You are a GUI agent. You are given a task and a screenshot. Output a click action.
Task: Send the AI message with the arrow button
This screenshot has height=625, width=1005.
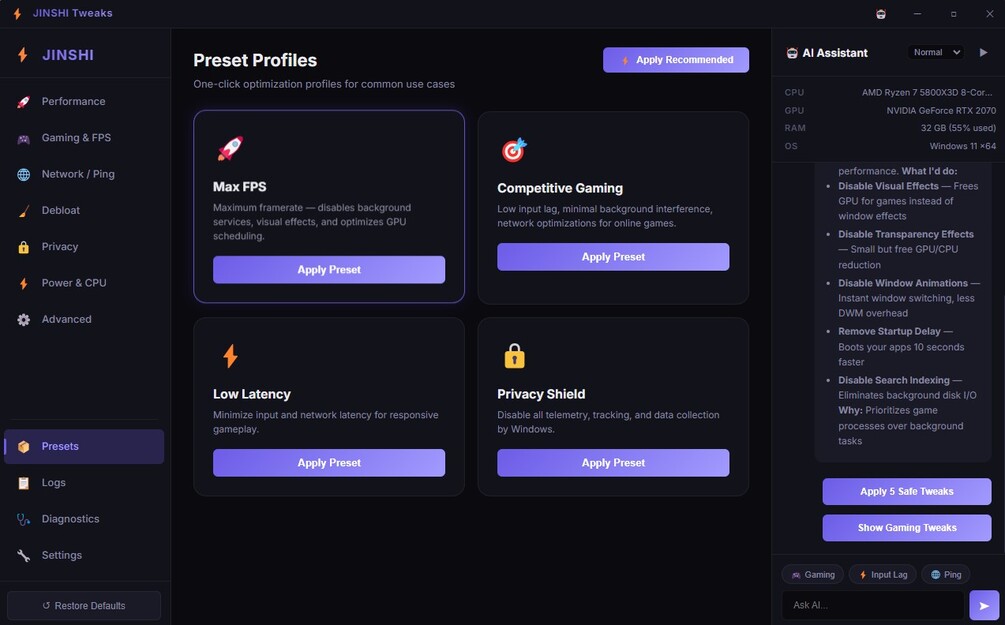coord(984,605)
